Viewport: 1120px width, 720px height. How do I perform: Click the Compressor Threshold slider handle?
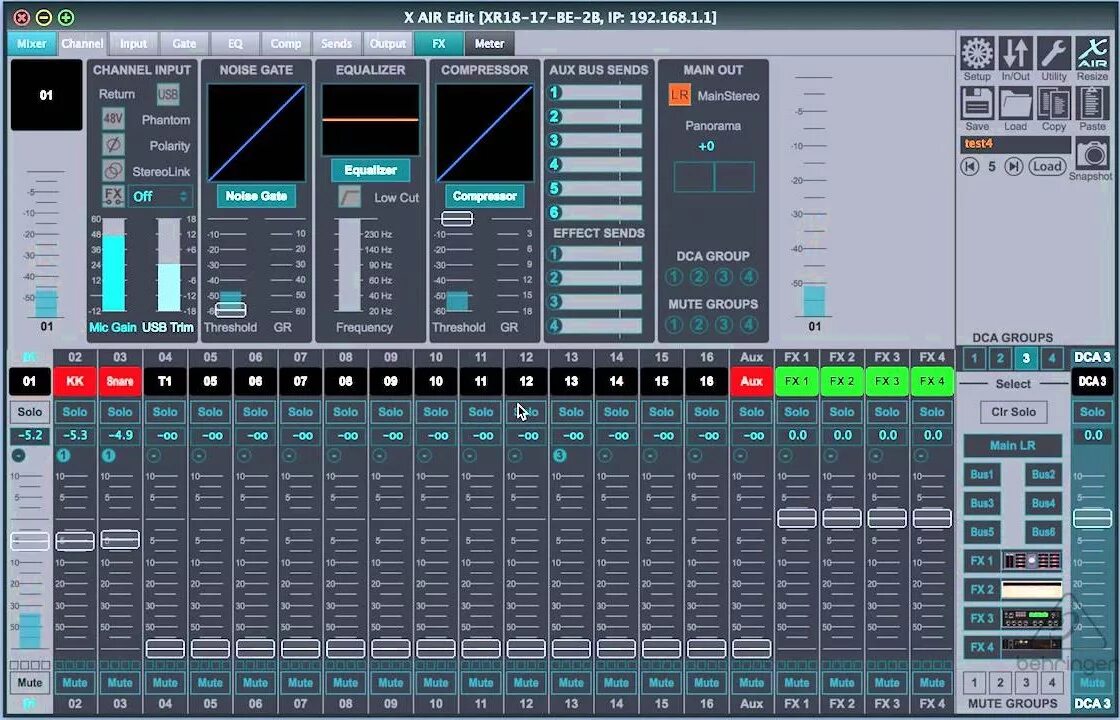click(x=456, y=219)
